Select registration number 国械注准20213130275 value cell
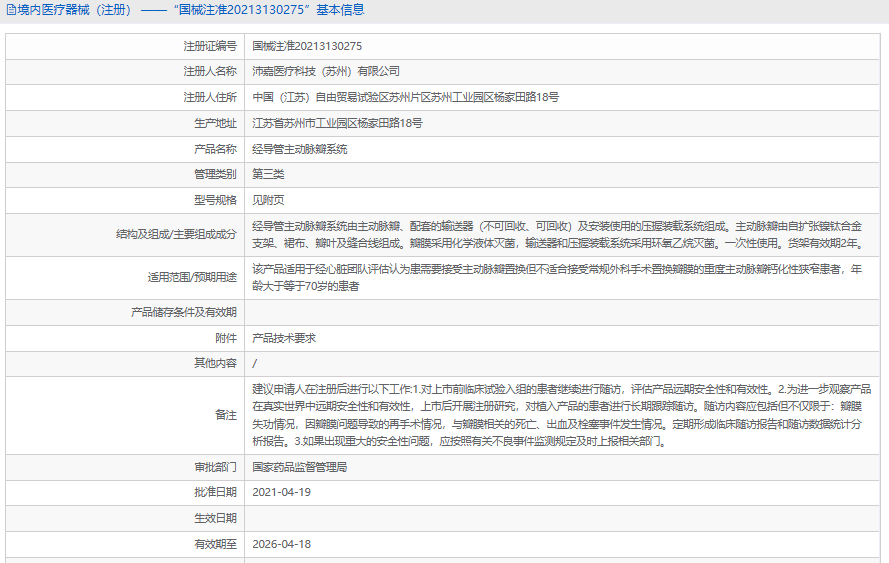 307,46
